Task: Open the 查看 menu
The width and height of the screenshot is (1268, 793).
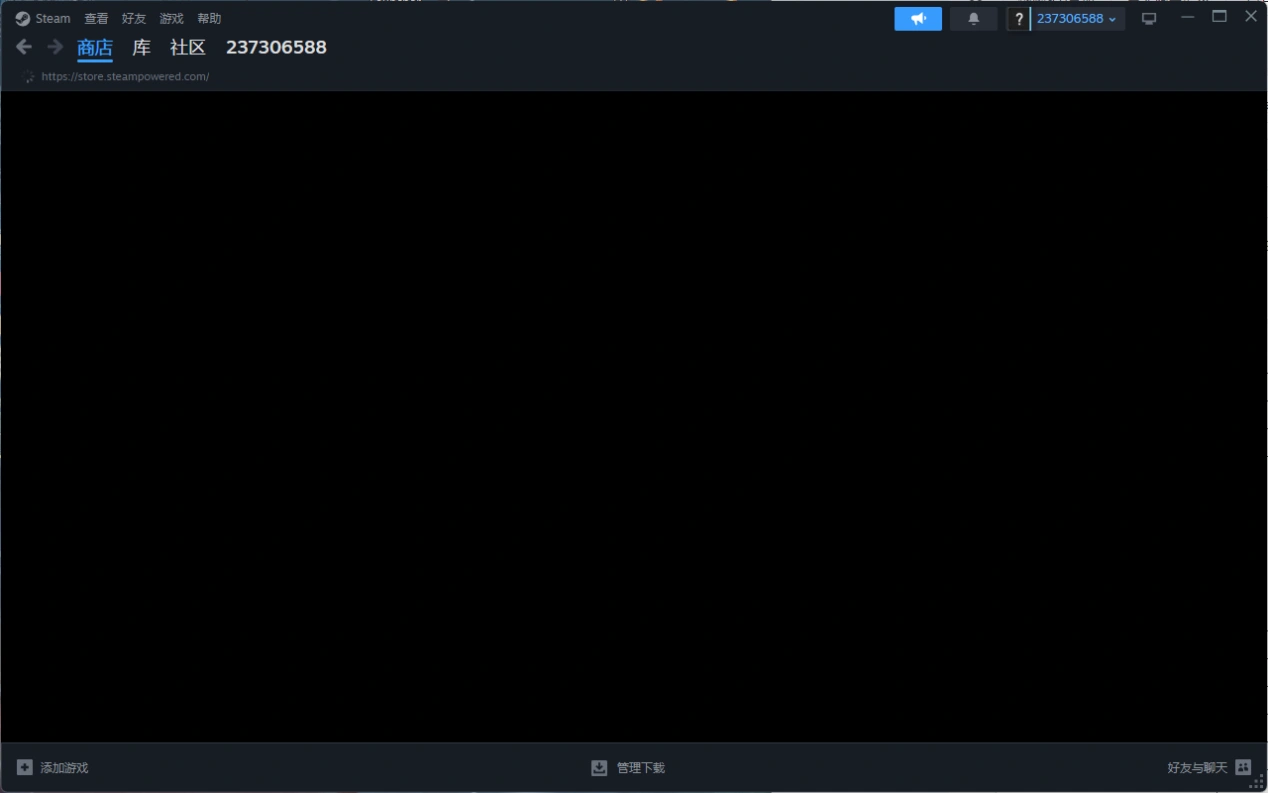Action: (96, 19)
